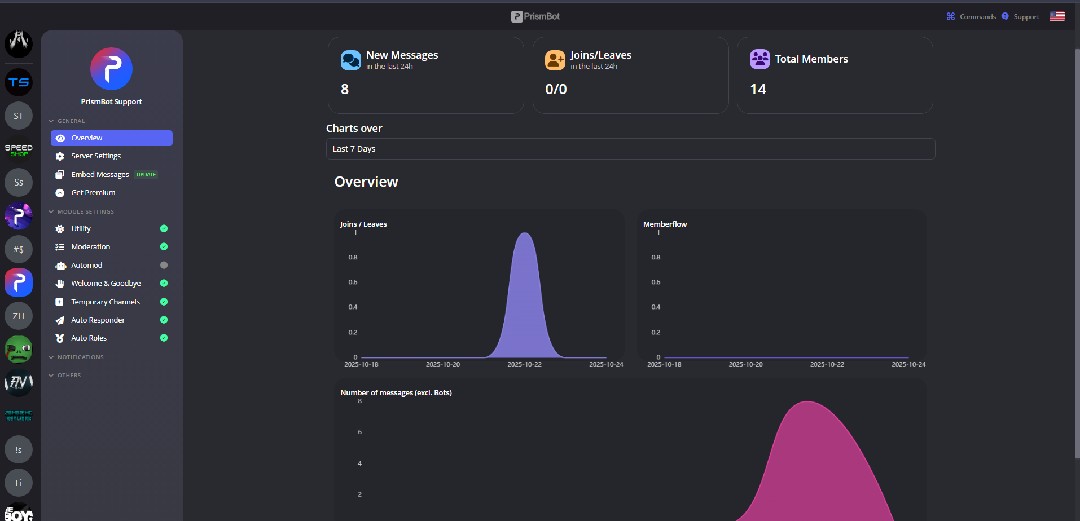The image size is (1080, 521).
Task: Open Server Settings in the sidebar
Action: (96, 156)
